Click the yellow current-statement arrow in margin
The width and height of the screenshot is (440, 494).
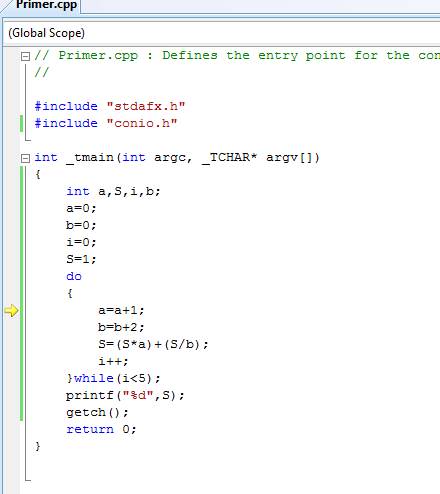pyautogui.click(x=11, y=311)
